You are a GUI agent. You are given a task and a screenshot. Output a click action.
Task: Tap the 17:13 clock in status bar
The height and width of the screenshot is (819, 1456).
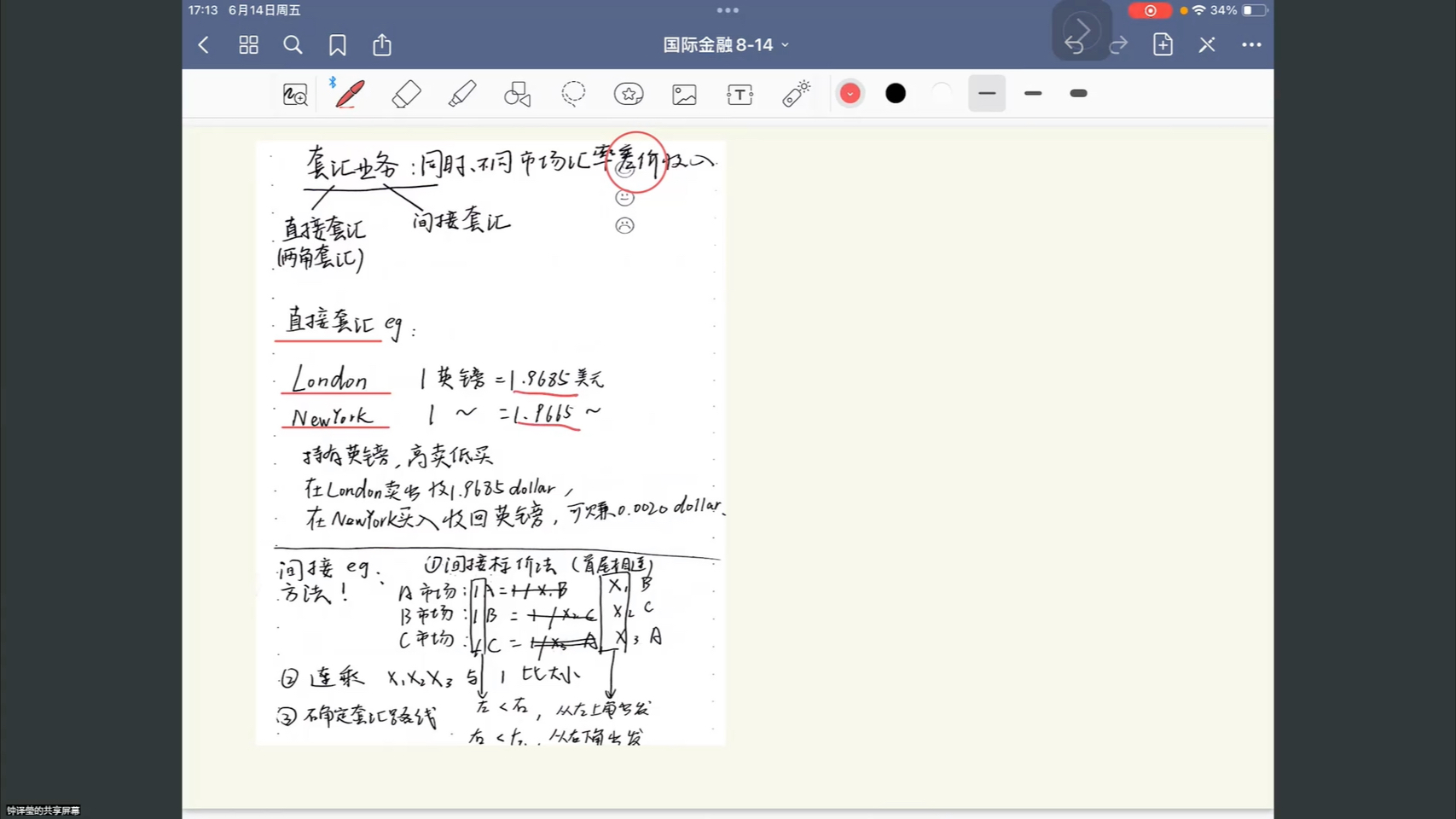pyautogui.click(x=203, y=10)
